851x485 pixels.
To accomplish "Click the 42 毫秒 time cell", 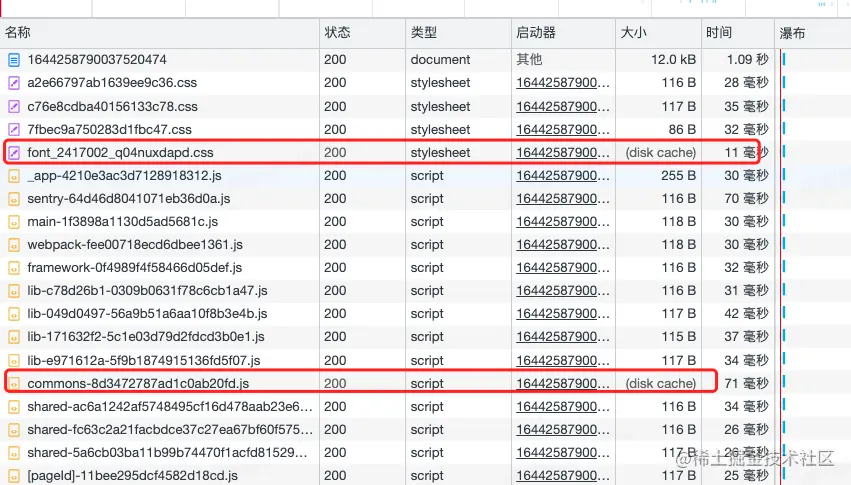I will [746, 314].
